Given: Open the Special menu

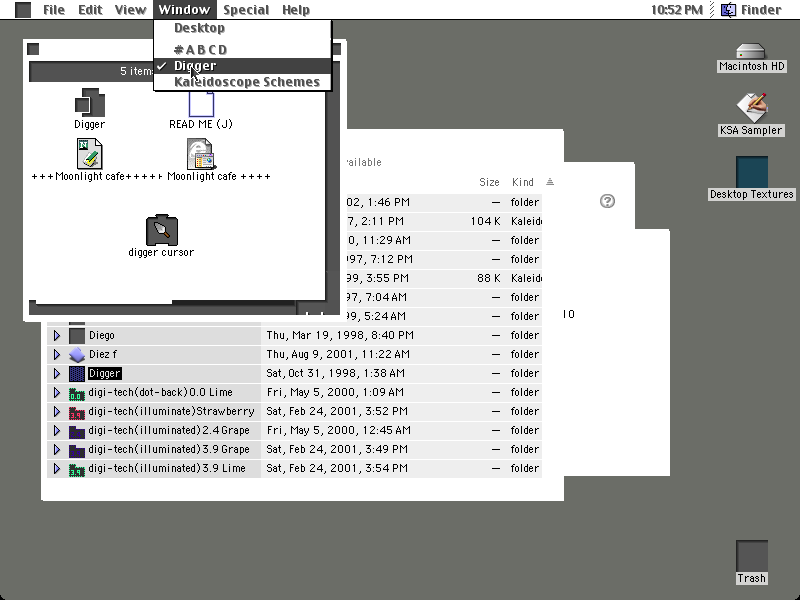Looking at the screenshot, I should point(246,10).
